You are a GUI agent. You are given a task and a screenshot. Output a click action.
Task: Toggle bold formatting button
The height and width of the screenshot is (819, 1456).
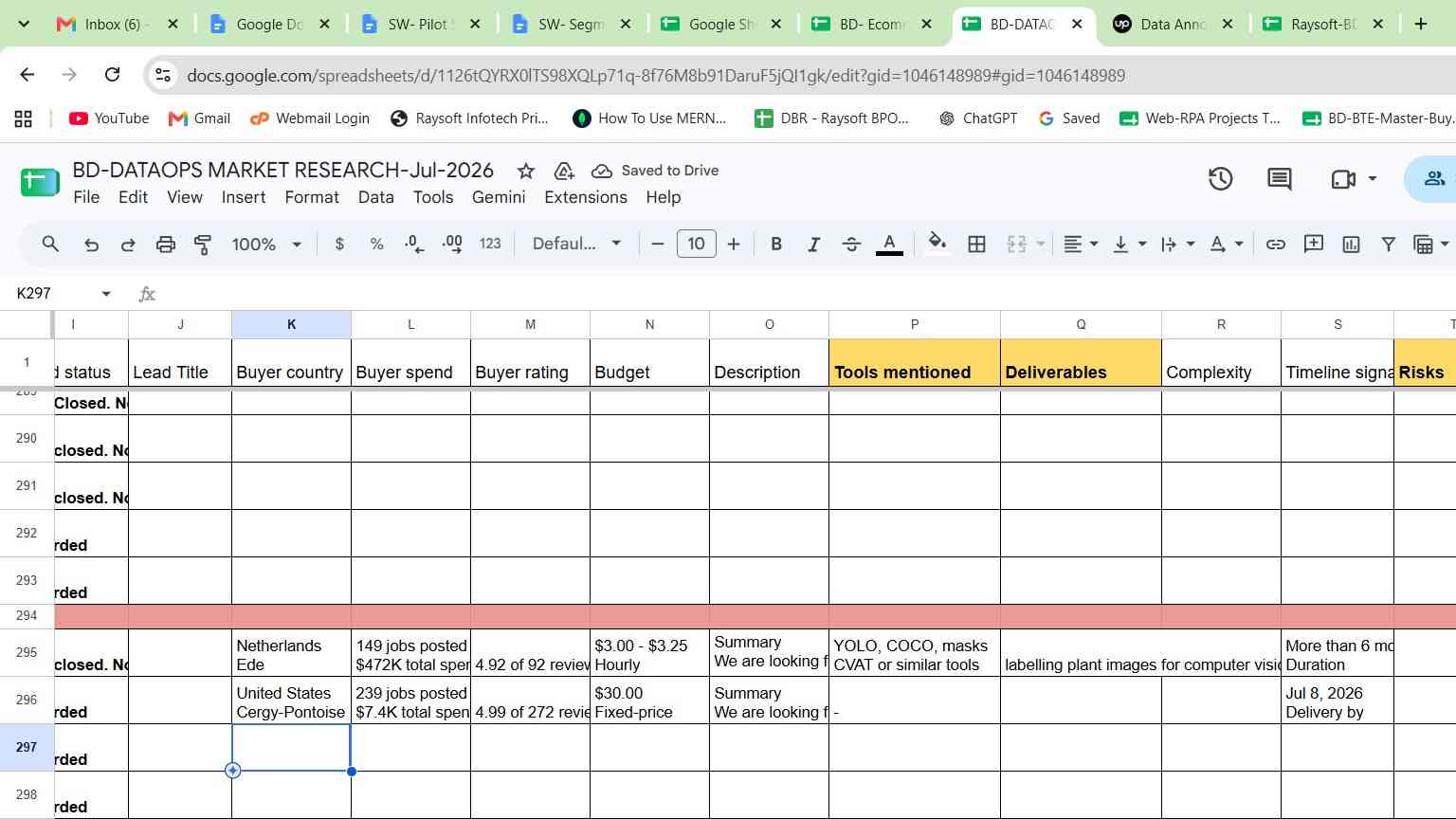point(776,245)
